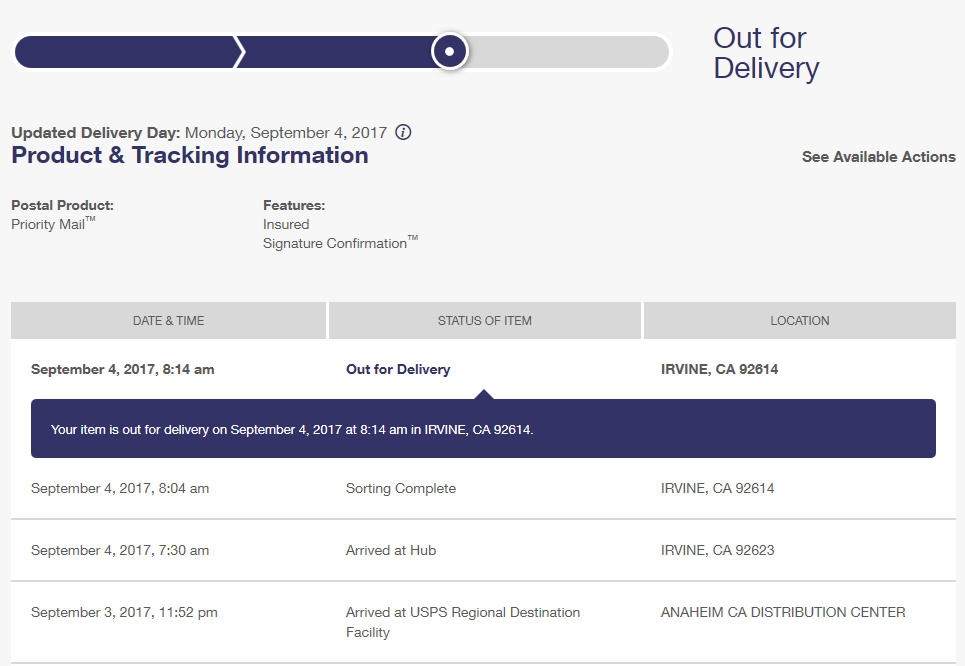Click the Product & Tracking Information heading
Image resolution: width=965 pixels, height=666 pixels.
pos(190,155)
